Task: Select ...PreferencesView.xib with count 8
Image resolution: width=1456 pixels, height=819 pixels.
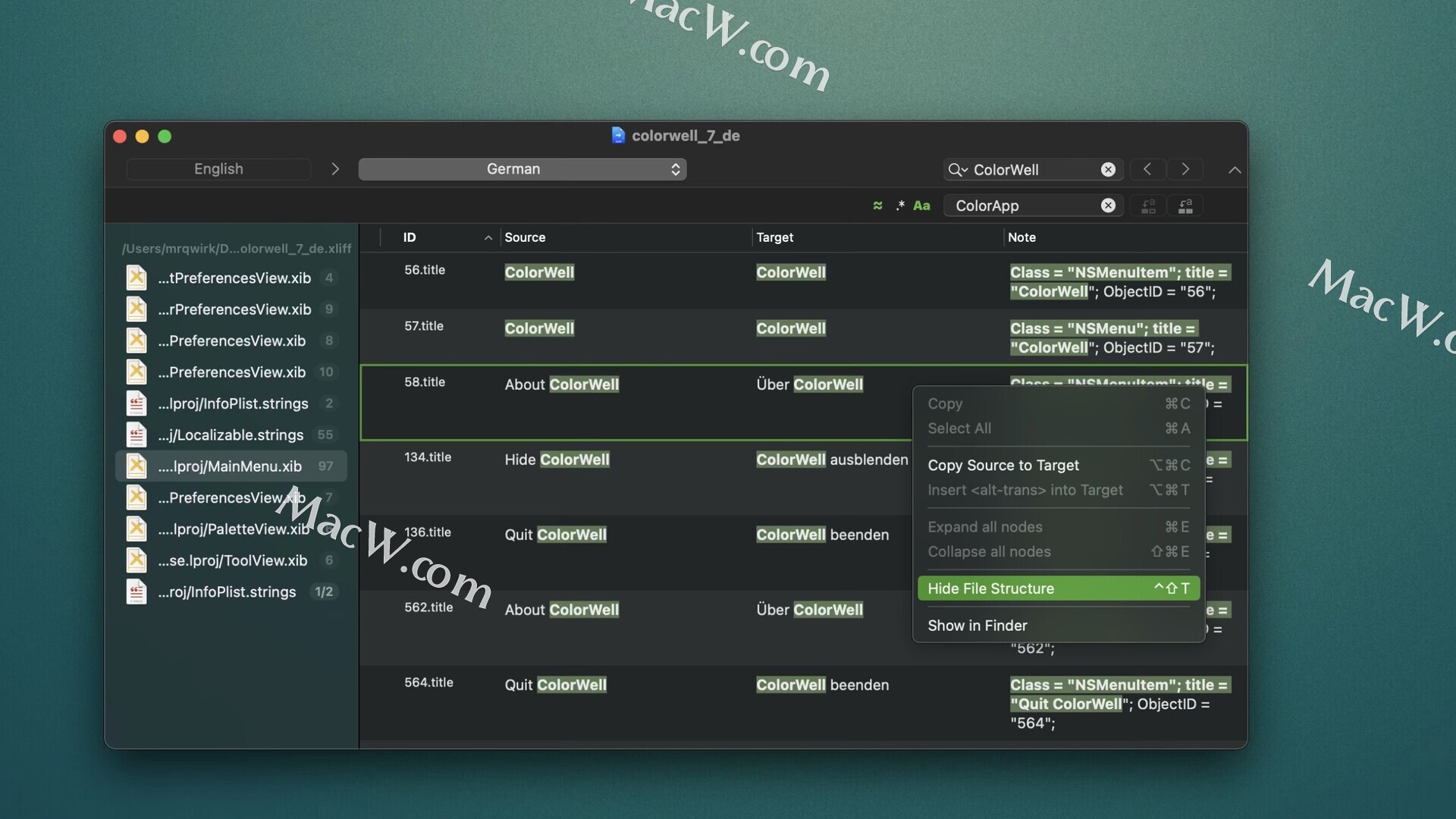Action: [231, 340]
